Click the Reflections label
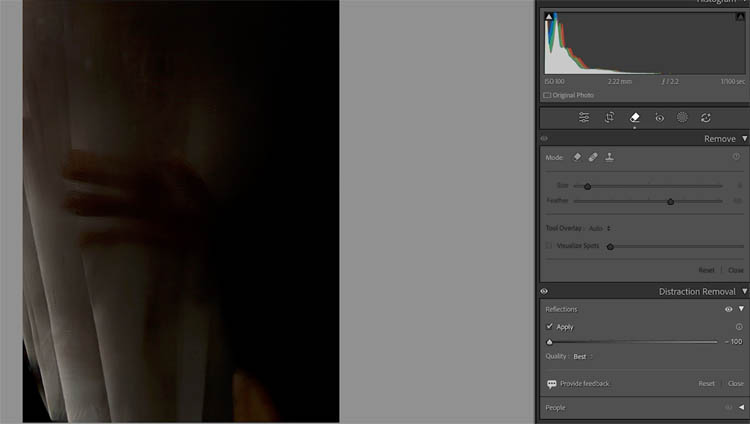Image resolution: width=750 pixels, height=424 pixels. (x=561, y=309)
